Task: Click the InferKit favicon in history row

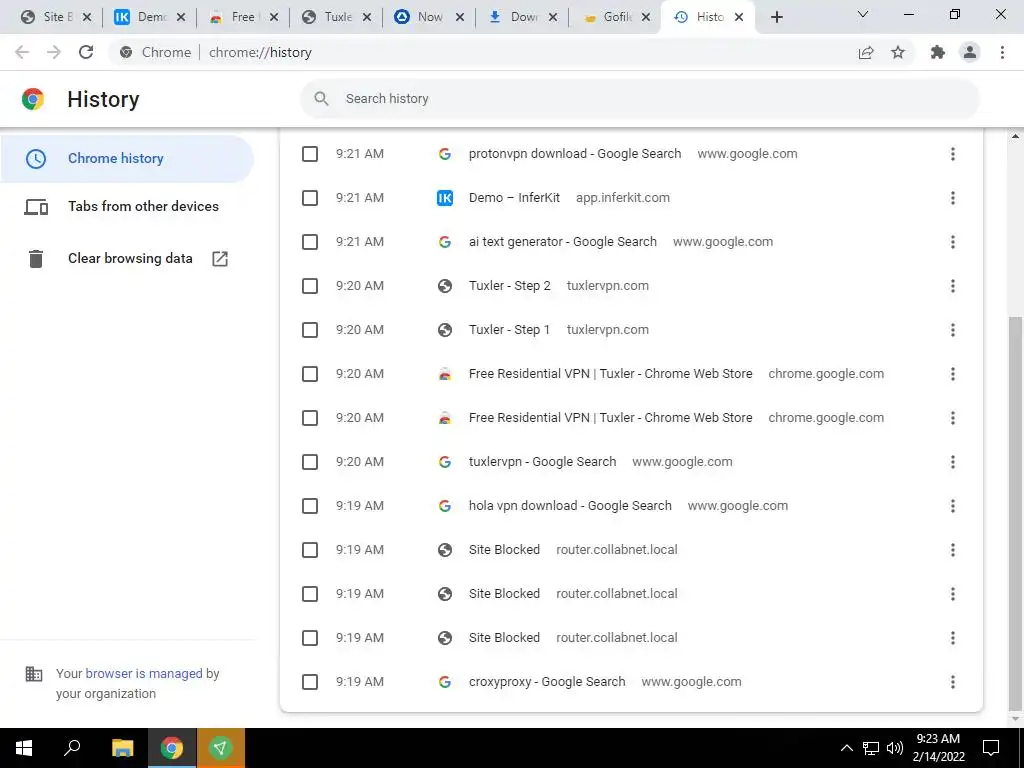Action: (445, 198)
